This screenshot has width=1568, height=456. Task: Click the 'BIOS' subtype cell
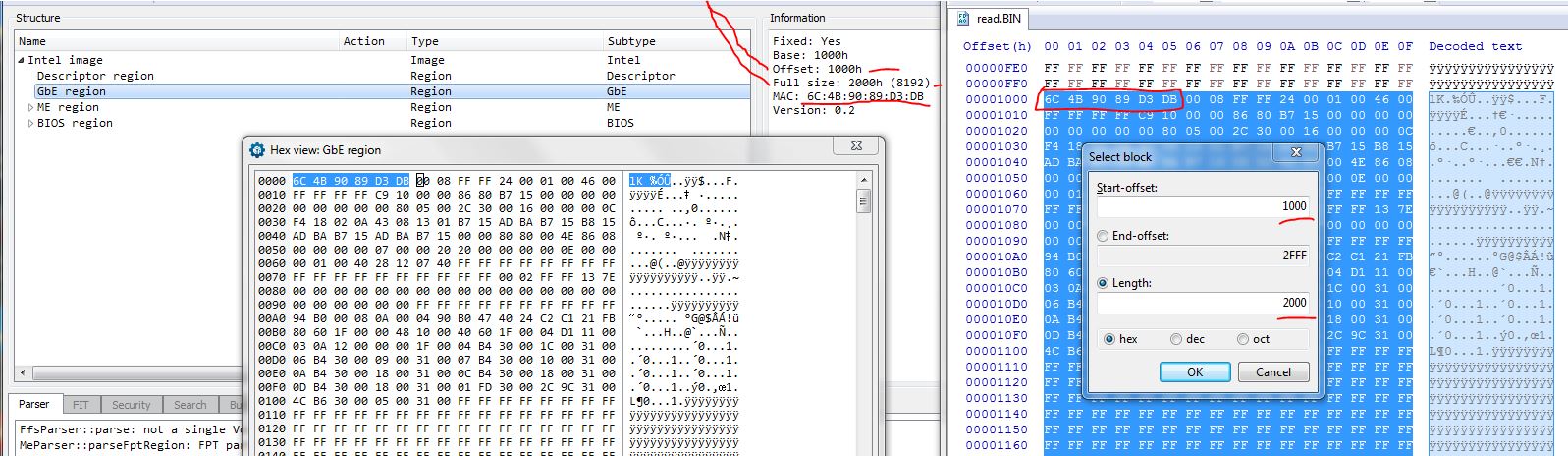point(620,123)
